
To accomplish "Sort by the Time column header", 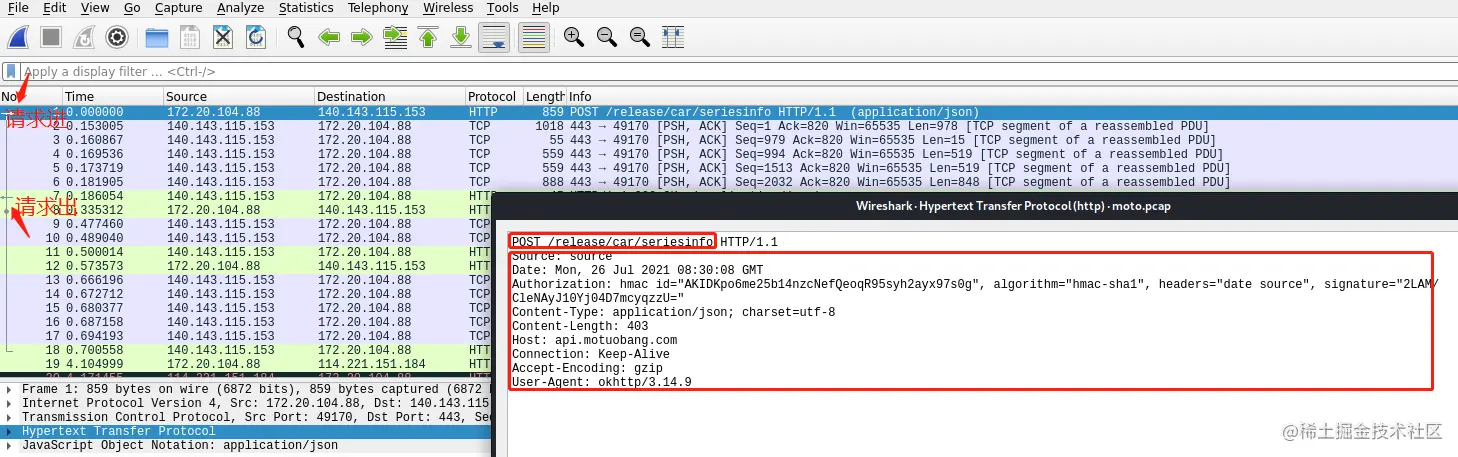I will point(112,96).
